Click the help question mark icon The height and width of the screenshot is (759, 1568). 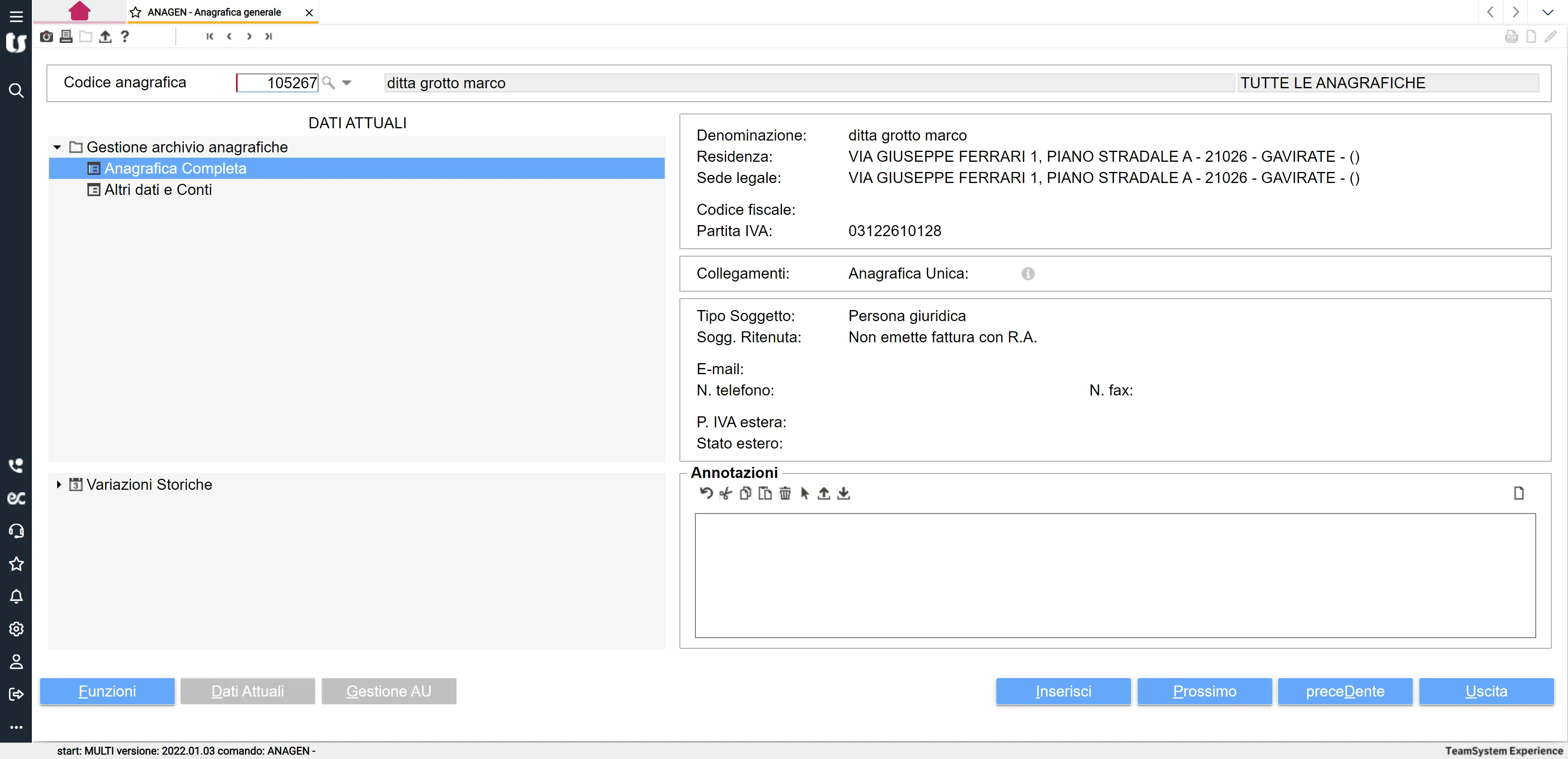pyautogui.click(x=125, y=36)
